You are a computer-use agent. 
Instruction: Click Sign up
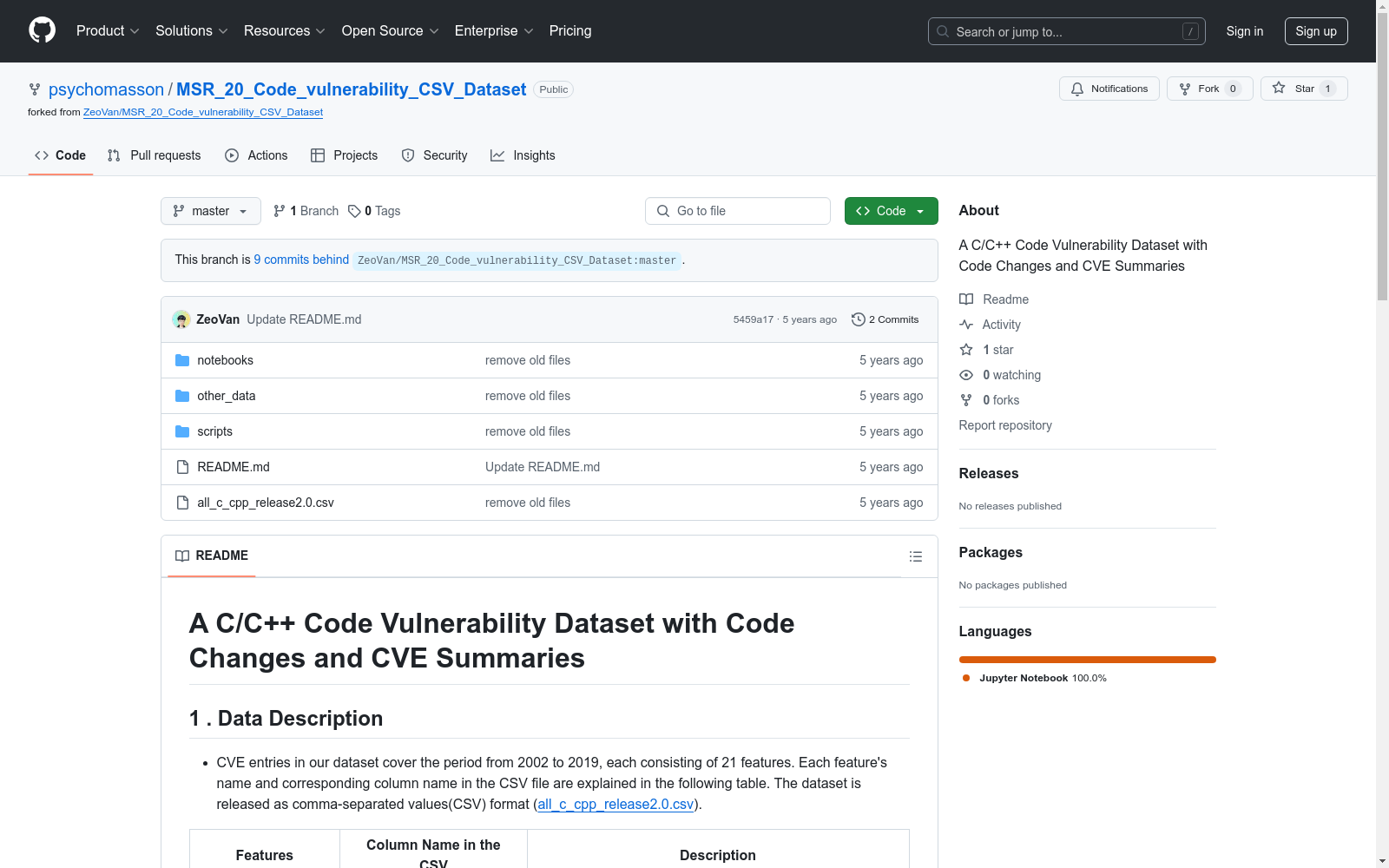(1315, 30)
